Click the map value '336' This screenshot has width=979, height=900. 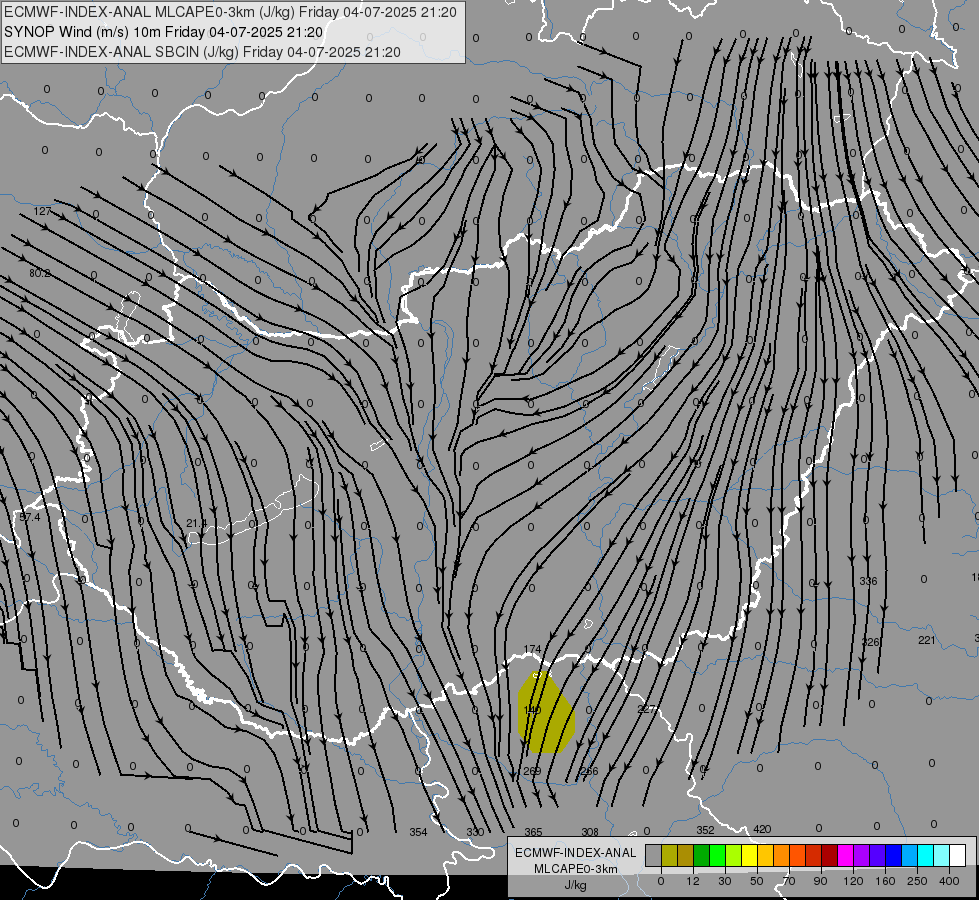pyautogui.click(x=868, y=581)
